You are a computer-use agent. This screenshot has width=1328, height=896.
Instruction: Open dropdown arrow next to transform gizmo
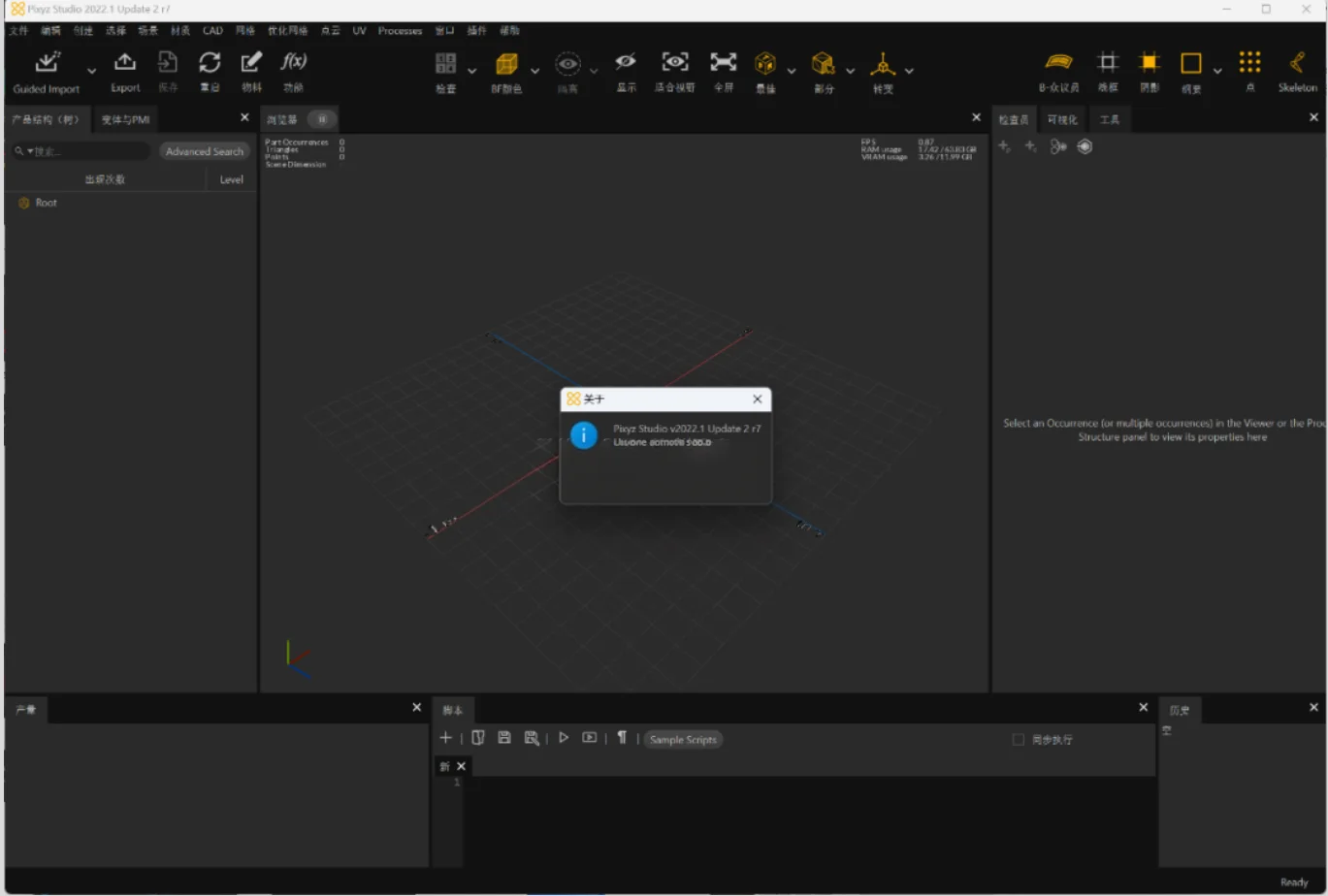click(x=909, y=71)
